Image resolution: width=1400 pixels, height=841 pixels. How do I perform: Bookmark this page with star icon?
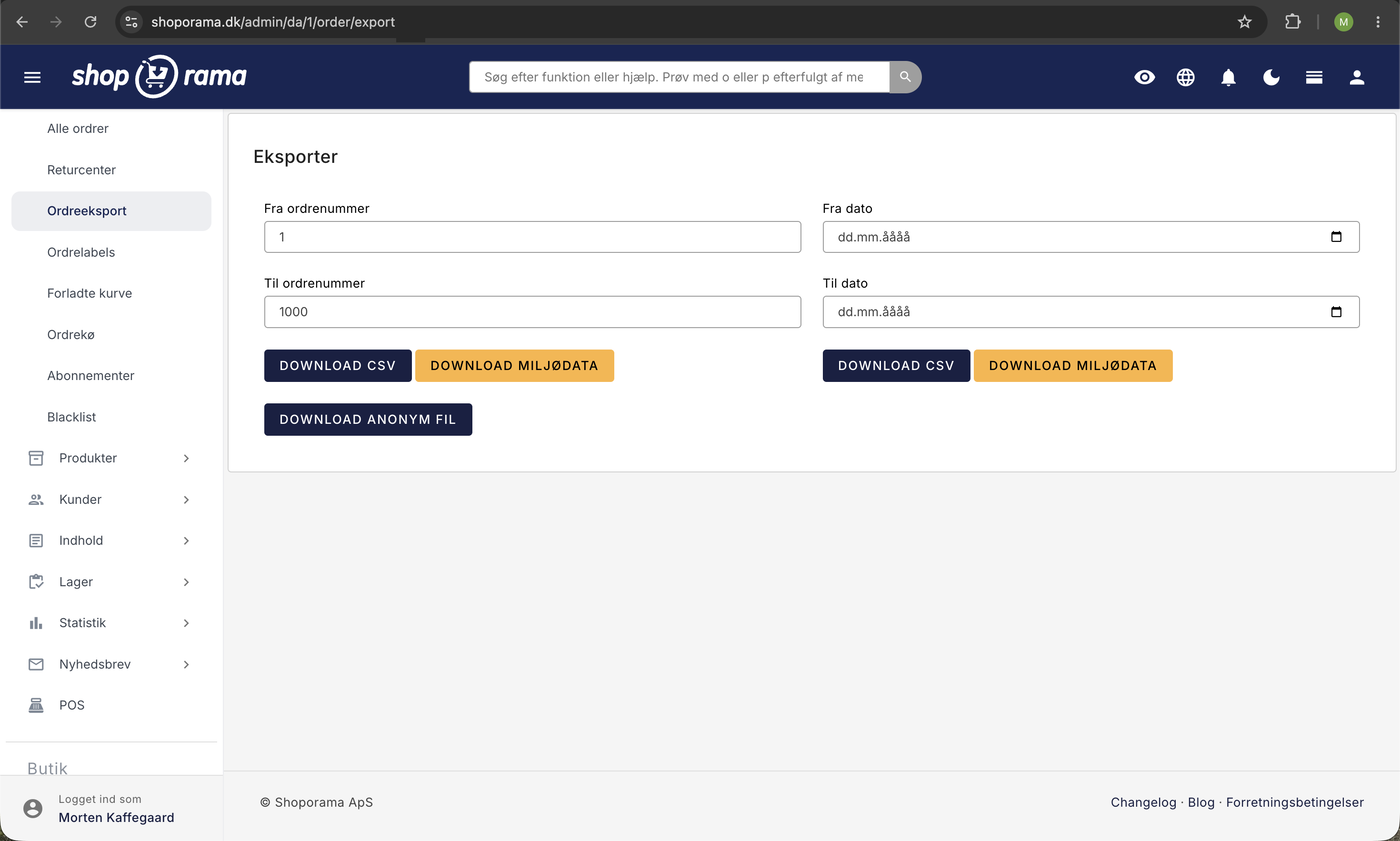(x=1245, y=21)
